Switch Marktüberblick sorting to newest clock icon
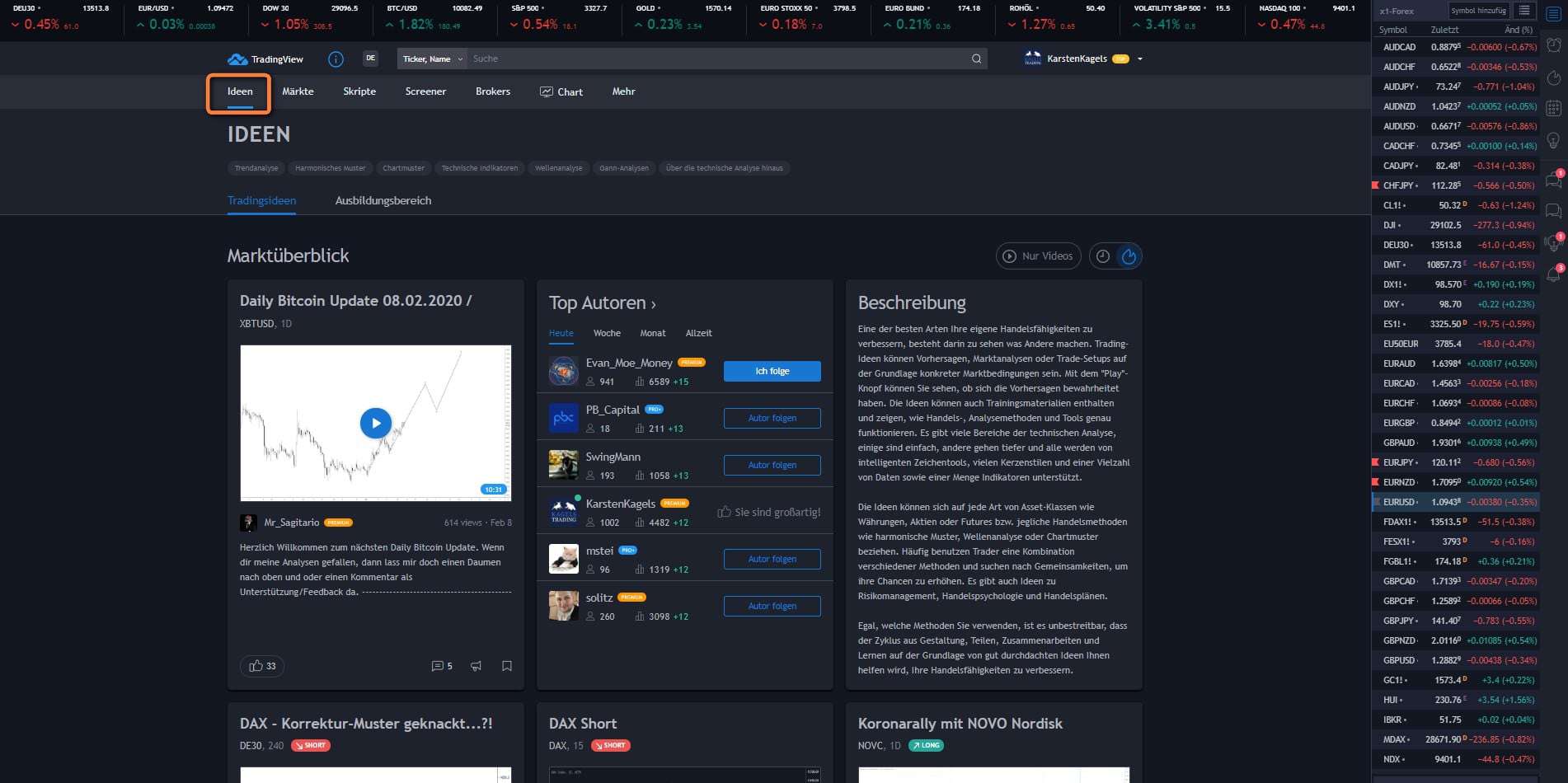 click(1104, 256)
